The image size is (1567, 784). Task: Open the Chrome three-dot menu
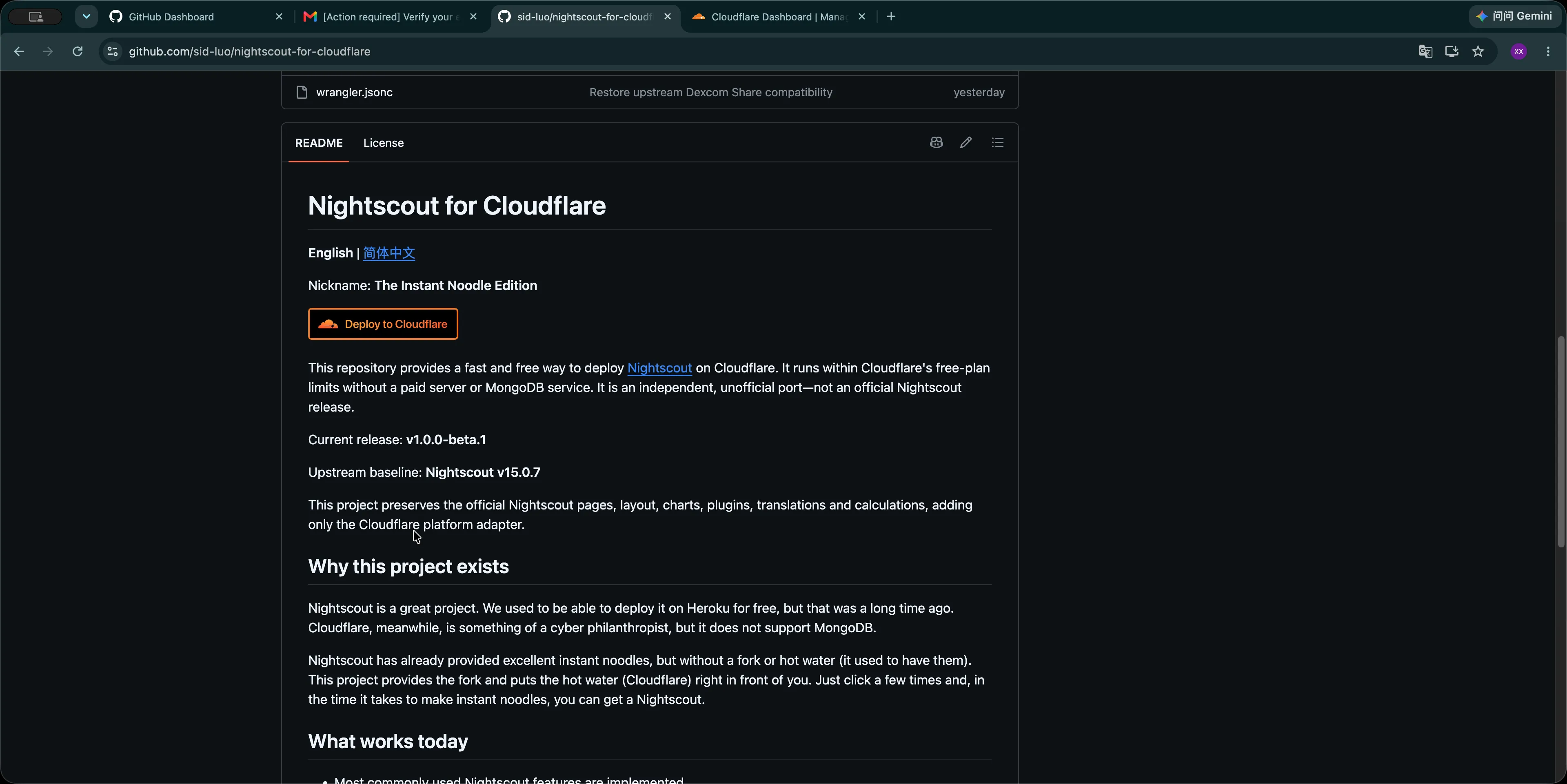(x=1548, y=52)
